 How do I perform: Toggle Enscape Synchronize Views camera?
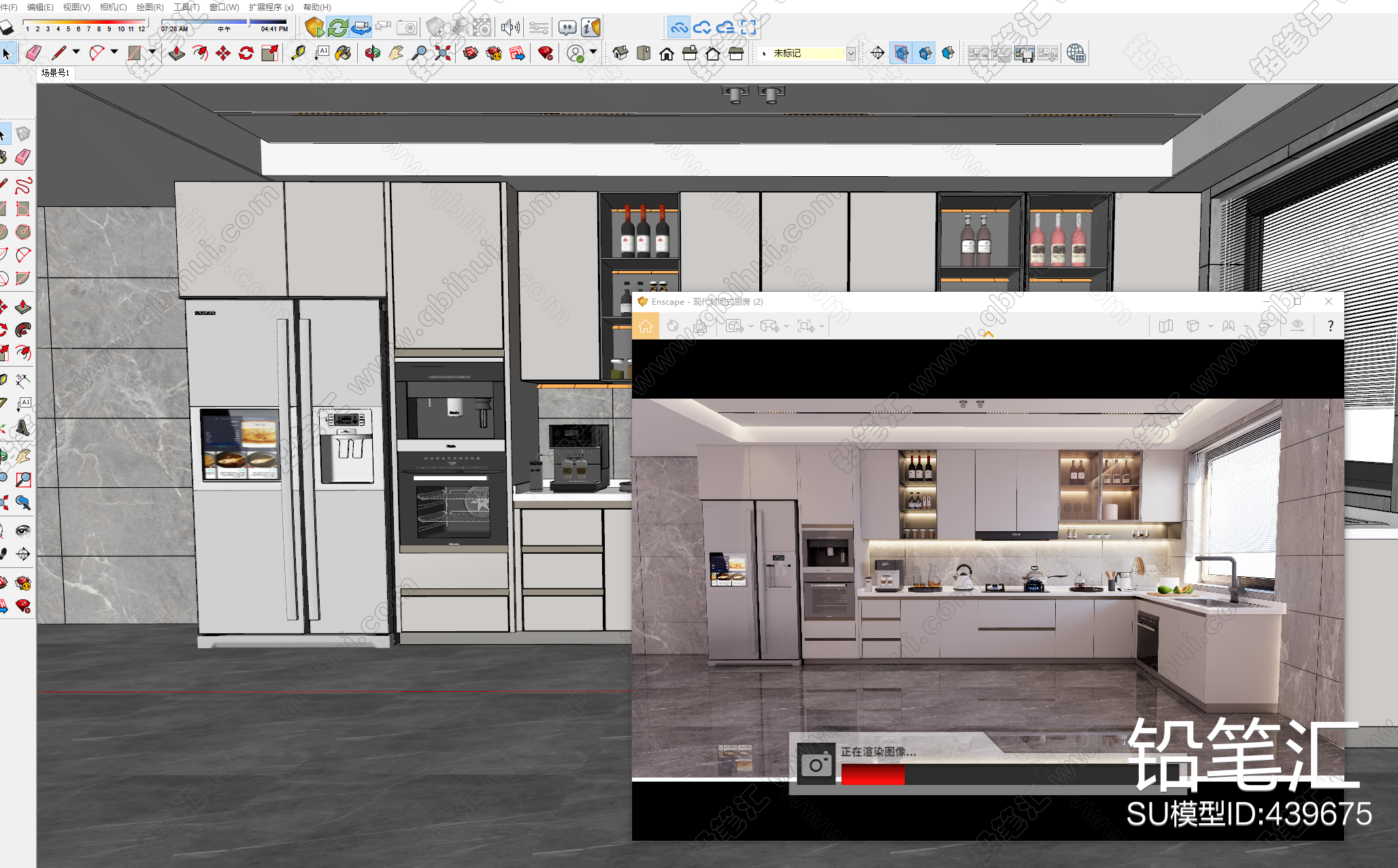361,27
